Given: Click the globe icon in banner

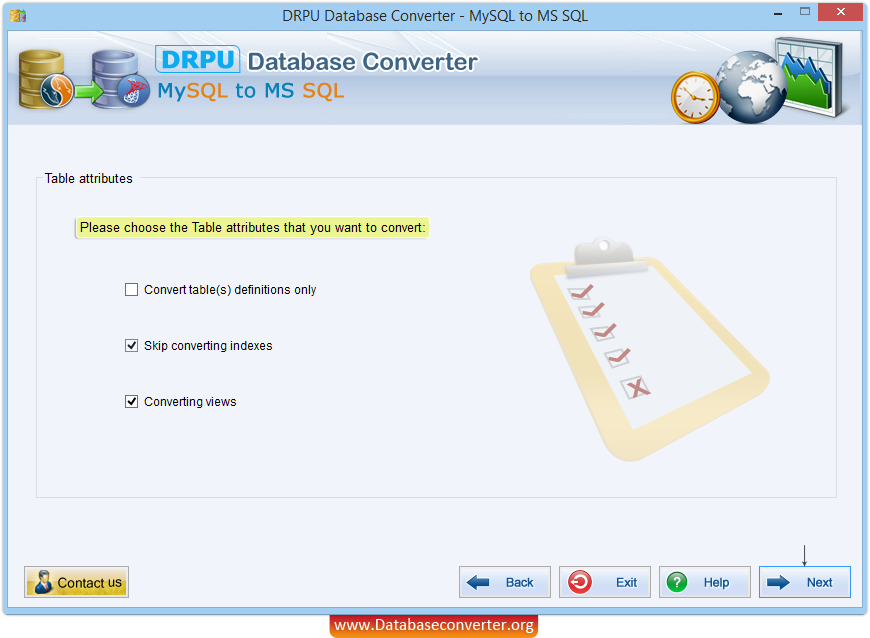Looking at the screenshot, I should point(750,87).
